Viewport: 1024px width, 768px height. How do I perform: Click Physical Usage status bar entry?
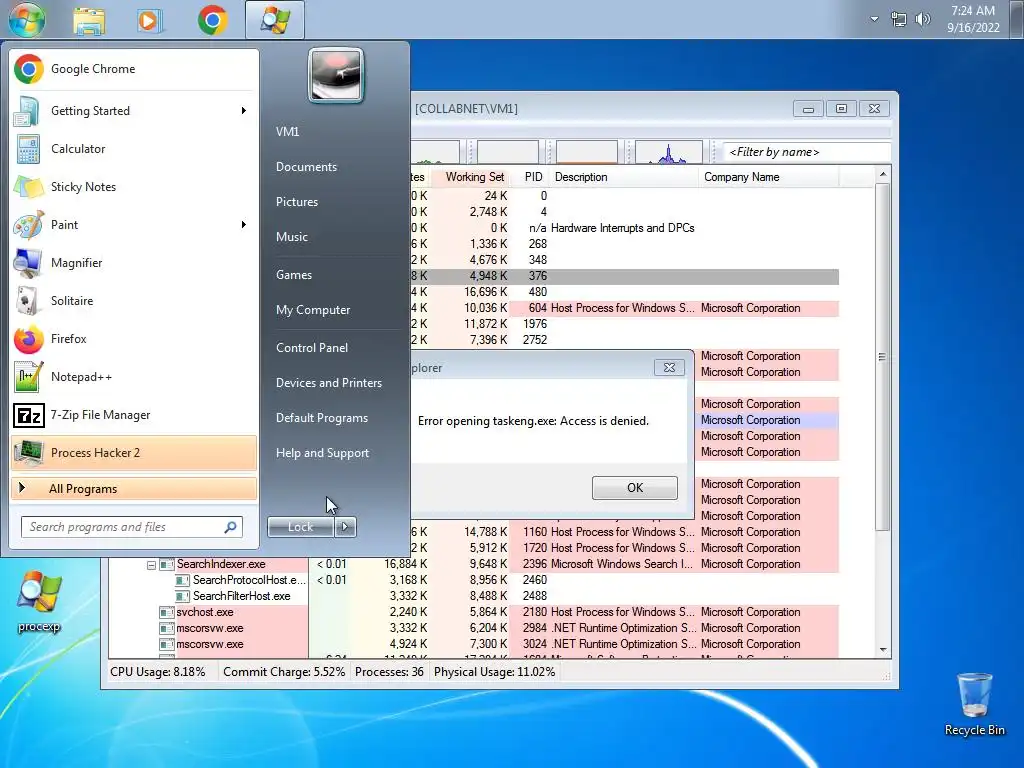(x=494, y=672)
